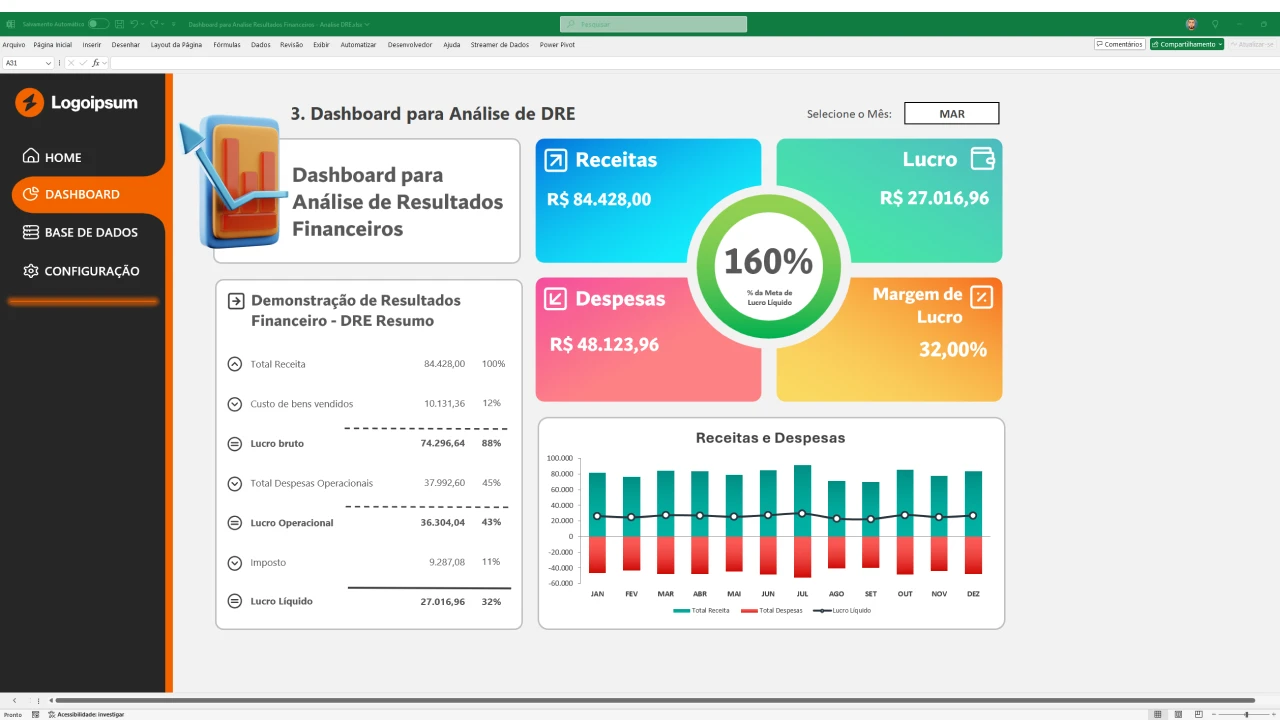Open the Power Pivot ribbon tab
The image size is (1280, 720).
click(557, 45)
